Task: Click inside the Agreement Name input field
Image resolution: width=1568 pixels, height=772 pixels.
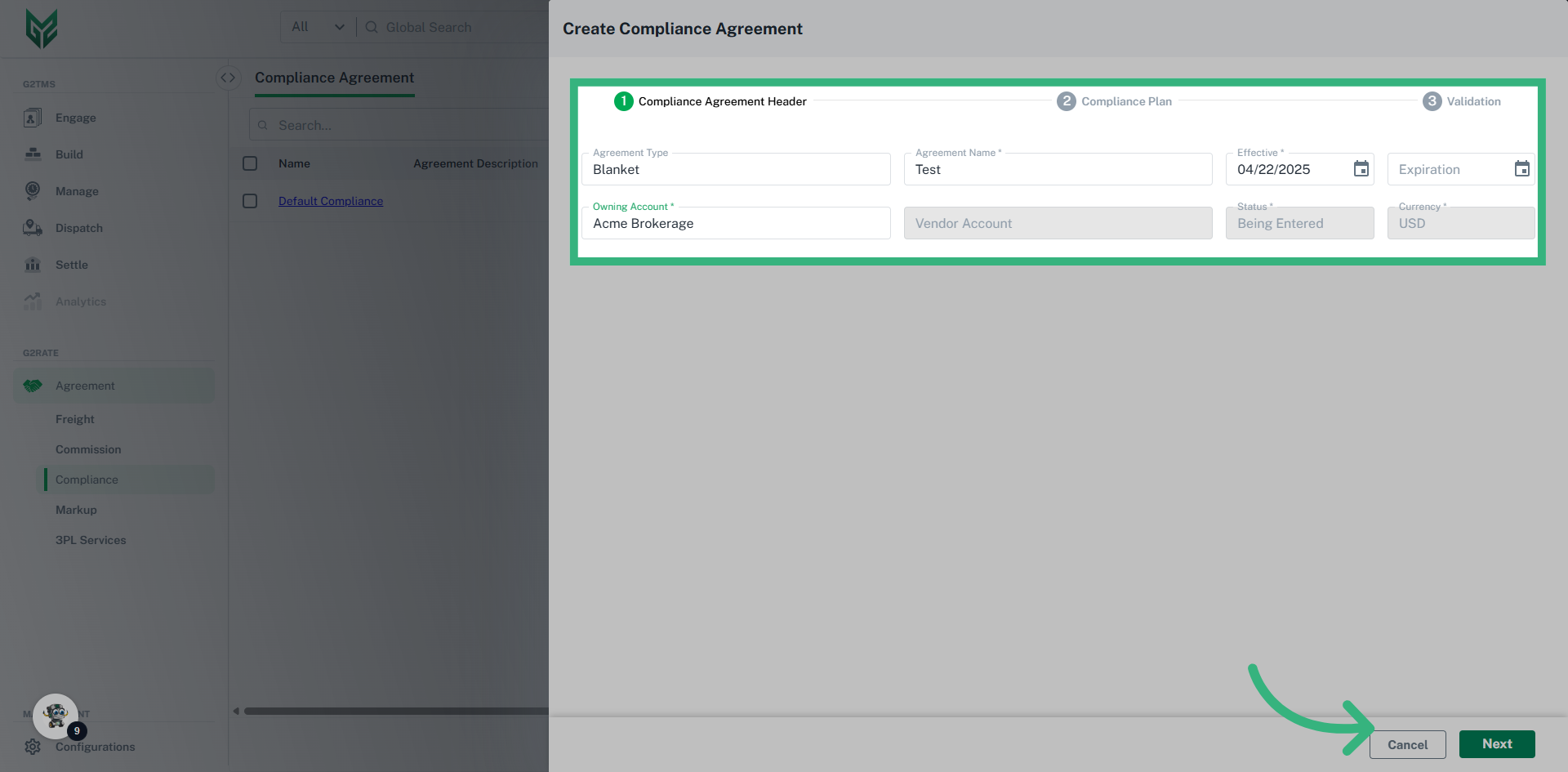Action: pyautogui.click(x=1058, y=169)
